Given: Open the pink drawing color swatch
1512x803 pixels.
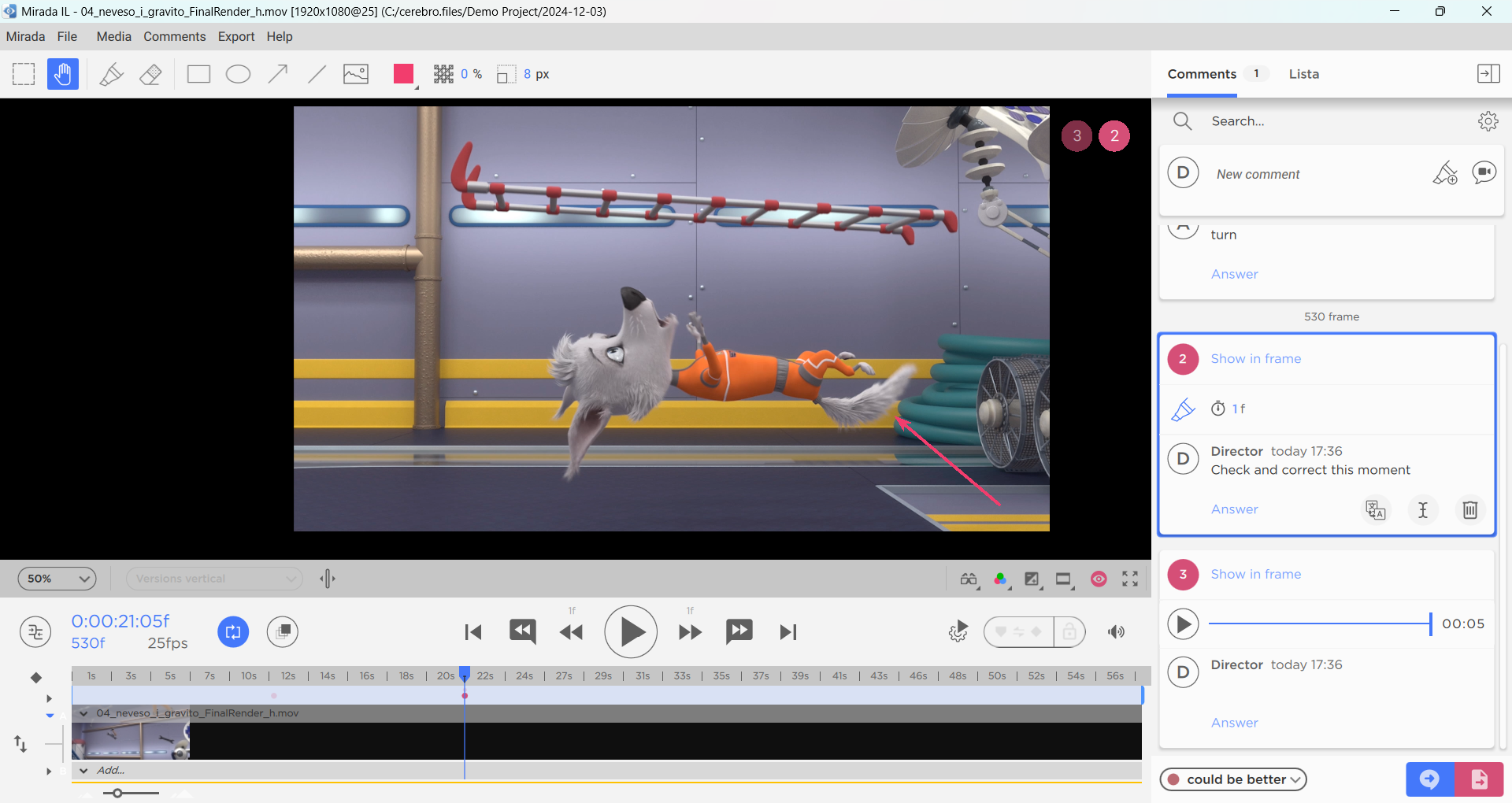Looking at the screenshot, I should pos(404,74).
